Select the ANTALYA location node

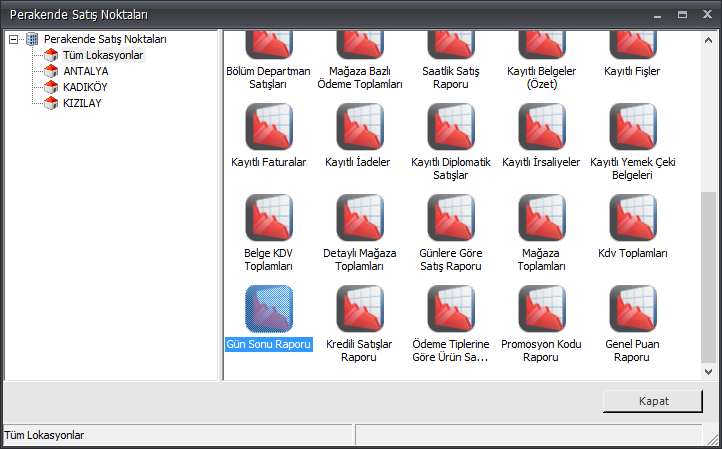pyautogui.click(x=86, y=71)
